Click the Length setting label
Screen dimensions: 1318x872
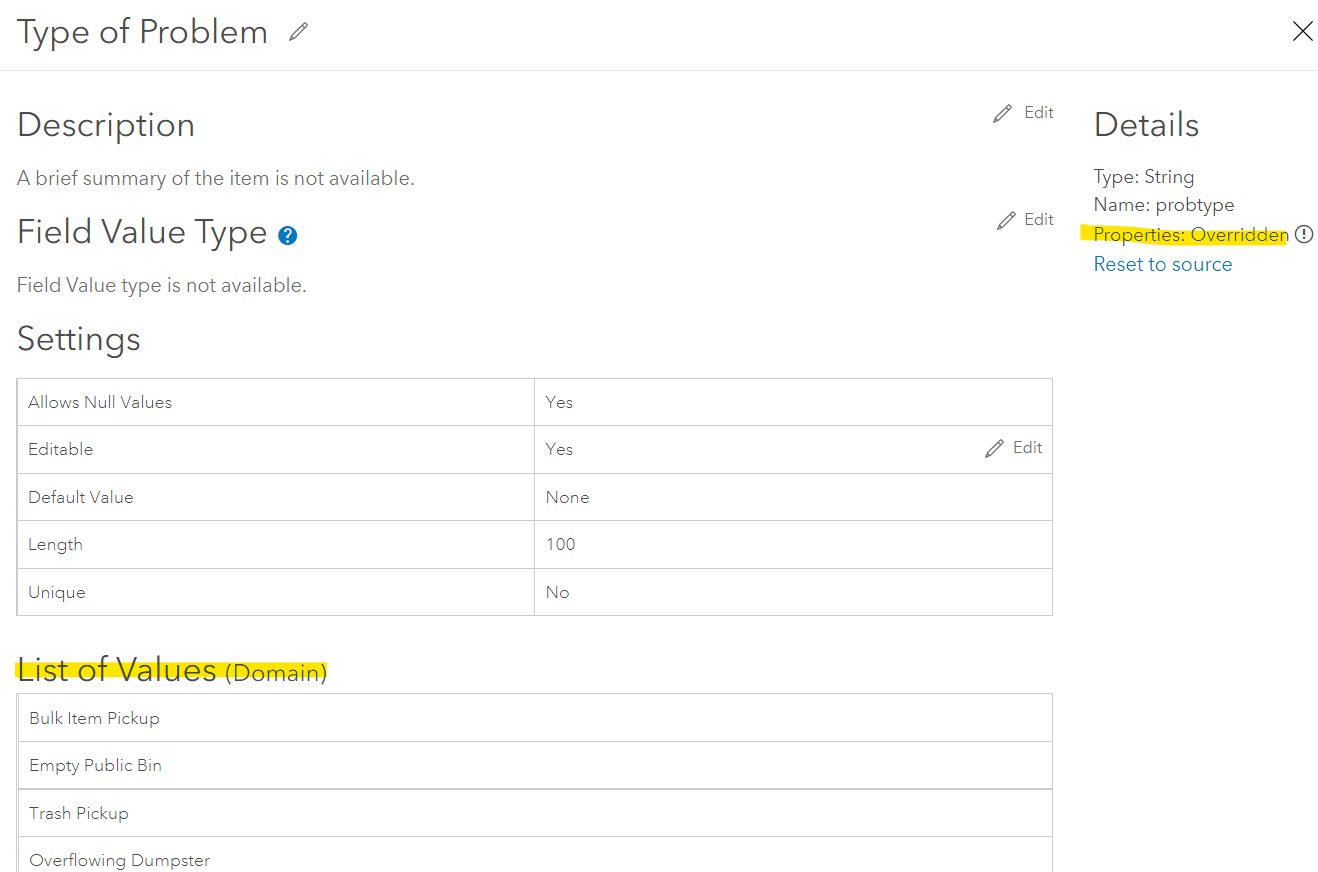coord(55,544)
